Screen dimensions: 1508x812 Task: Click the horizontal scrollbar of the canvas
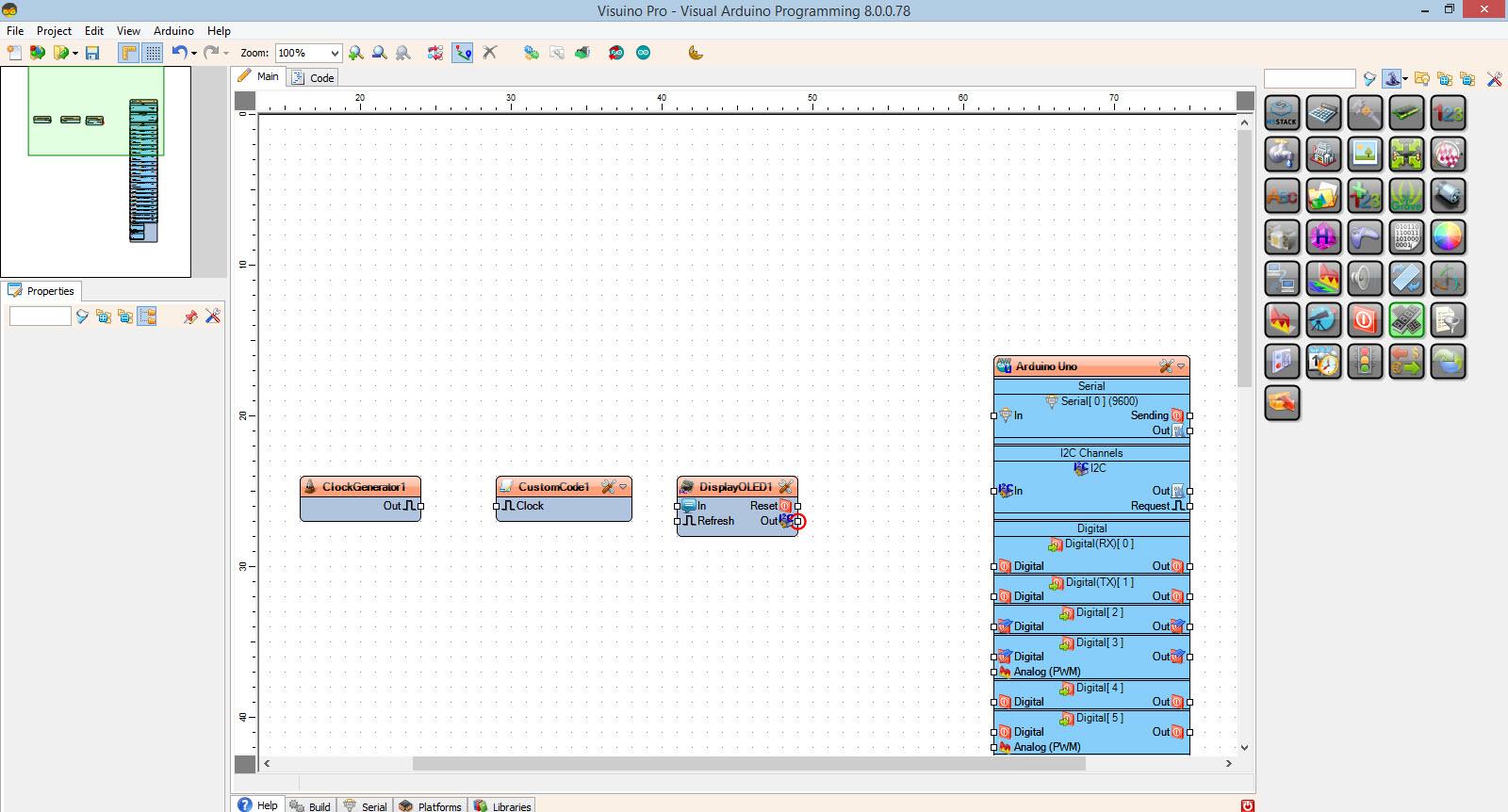[748, 763]
